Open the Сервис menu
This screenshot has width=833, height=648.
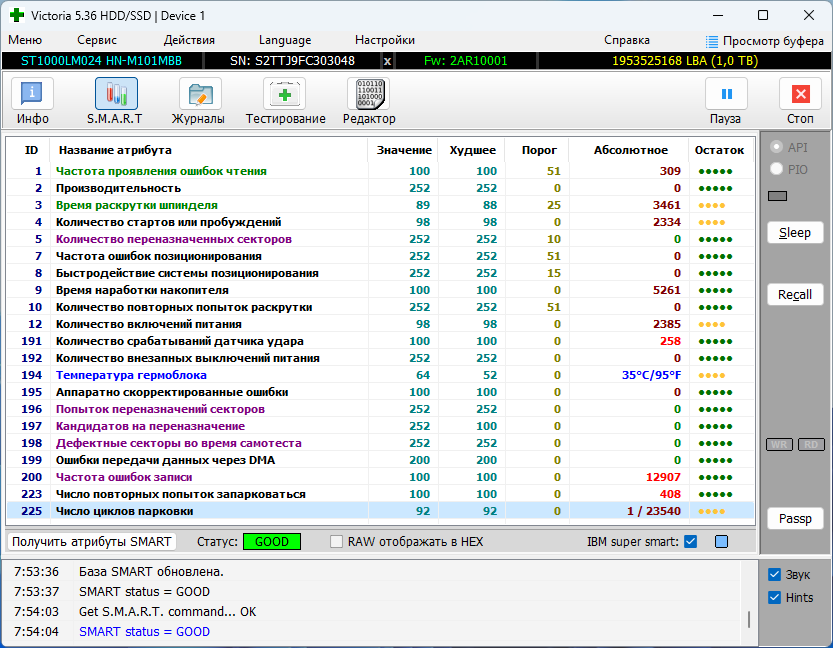[x=97, y=40]
